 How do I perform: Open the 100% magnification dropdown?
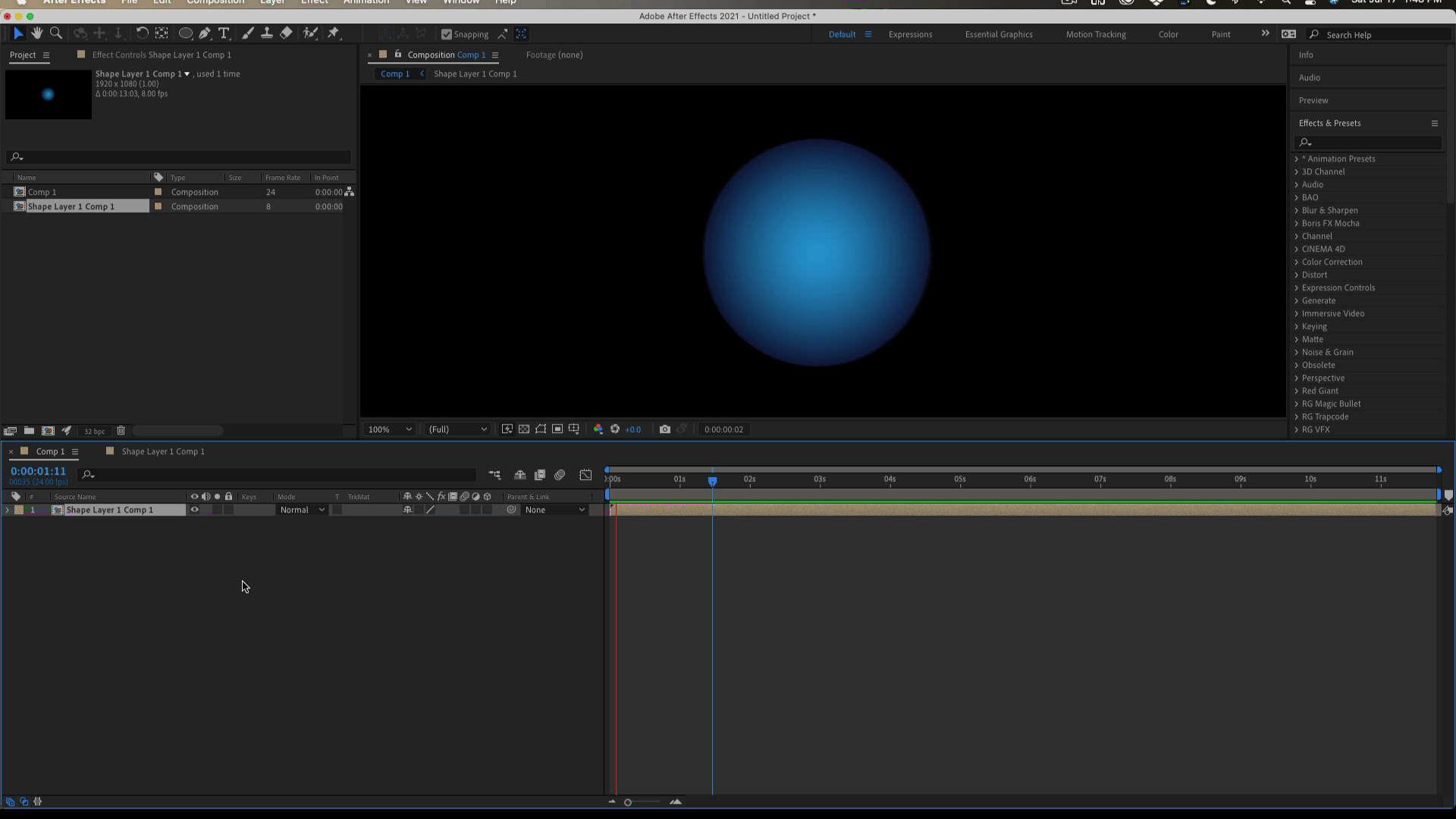390,429
